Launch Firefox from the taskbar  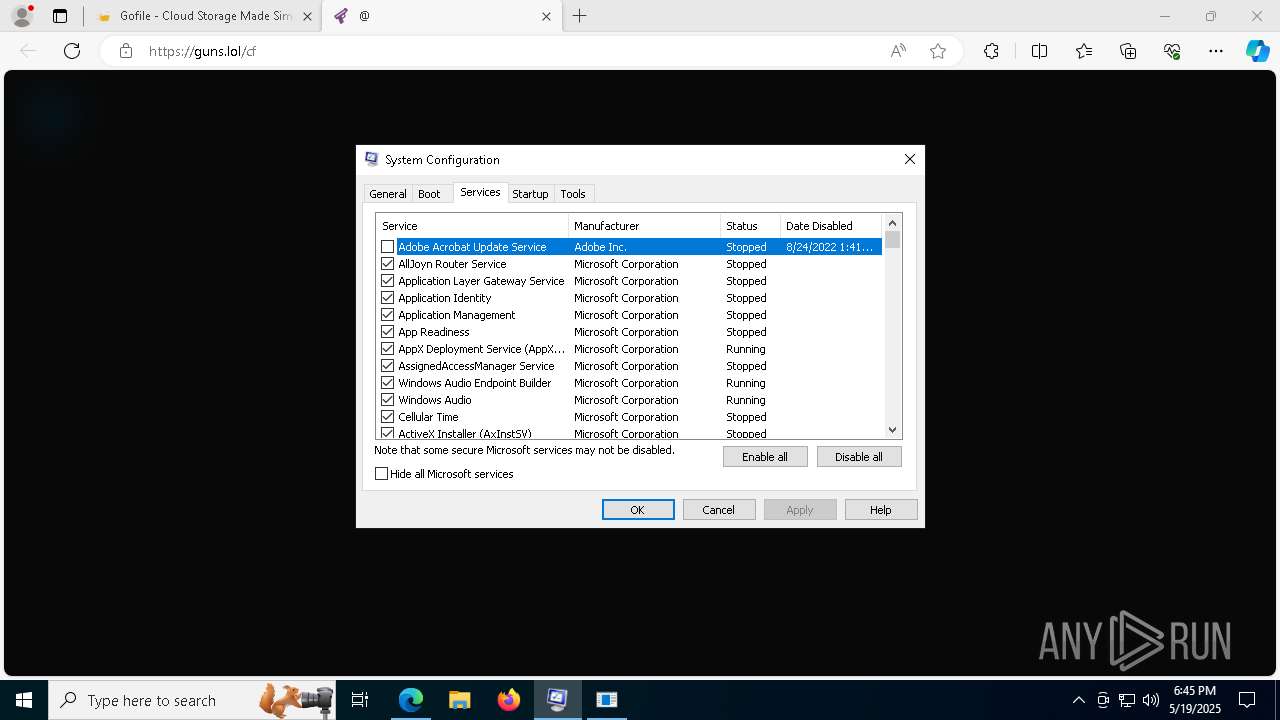(509, 700)
